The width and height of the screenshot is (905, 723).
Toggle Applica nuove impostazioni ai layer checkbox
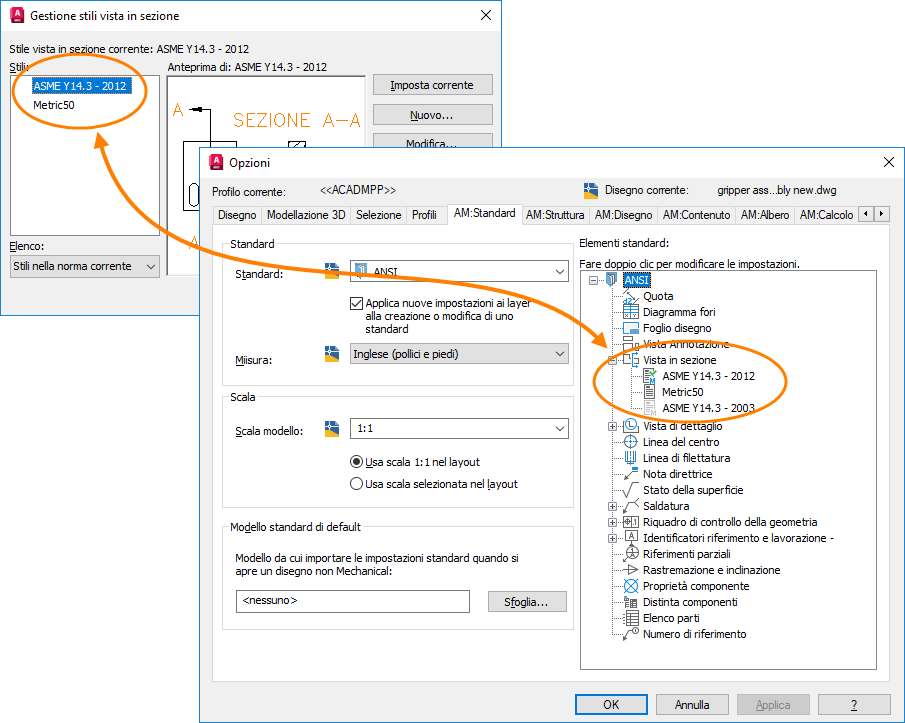coord(357,304)
